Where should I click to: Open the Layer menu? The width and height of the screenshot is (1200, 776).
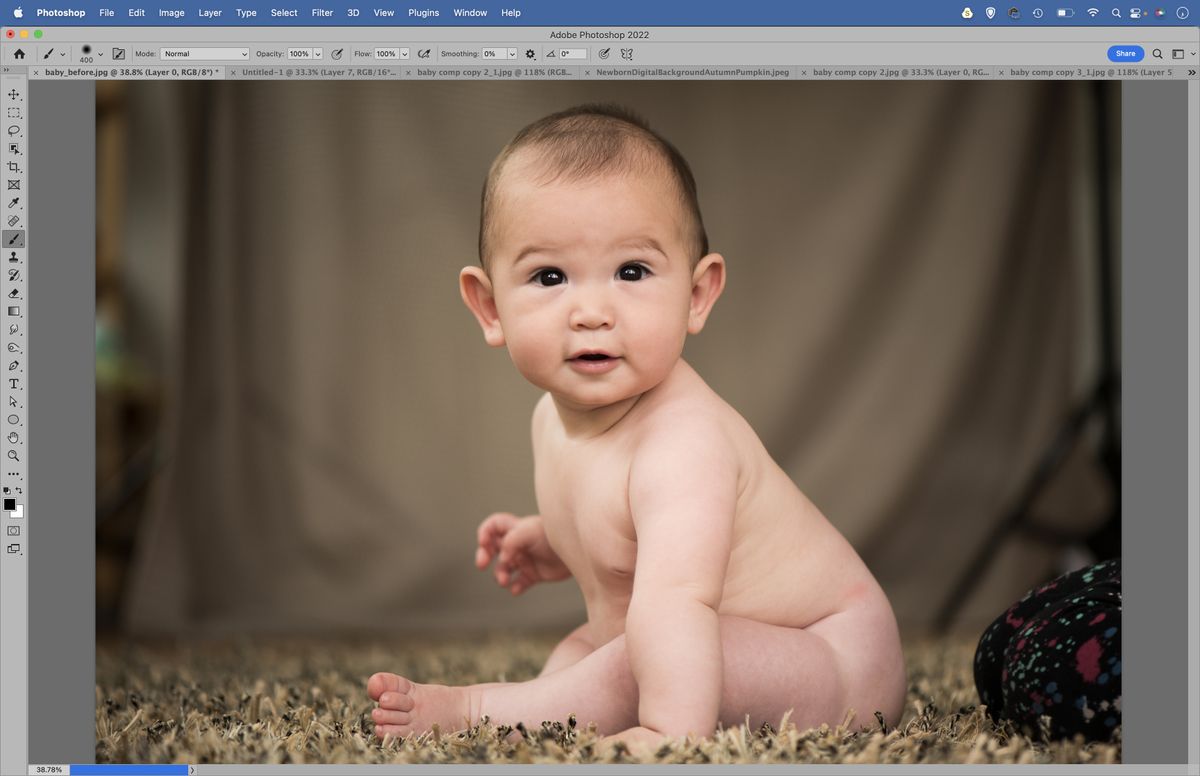tap(210, 13)
